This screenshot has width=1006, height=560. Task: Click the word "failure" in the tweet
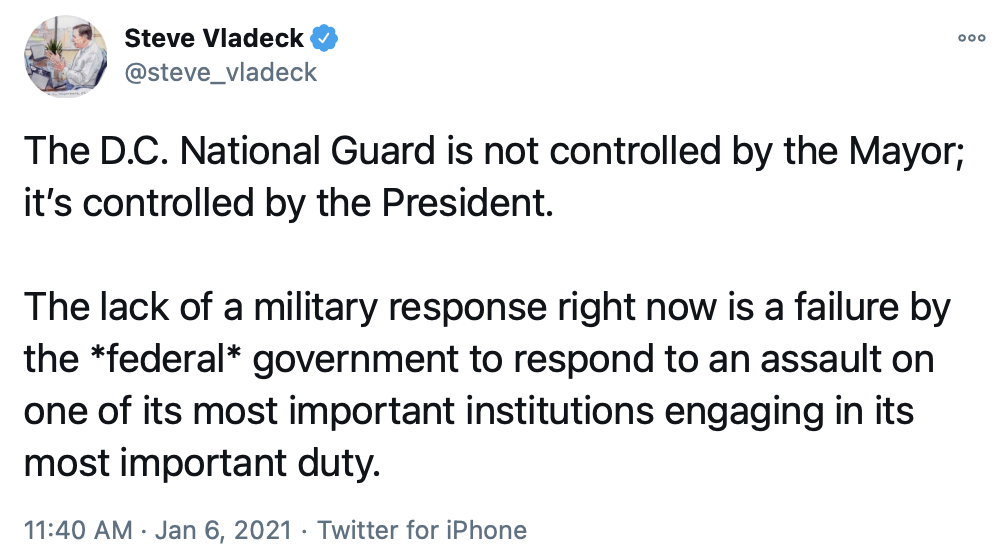[841, 307]
